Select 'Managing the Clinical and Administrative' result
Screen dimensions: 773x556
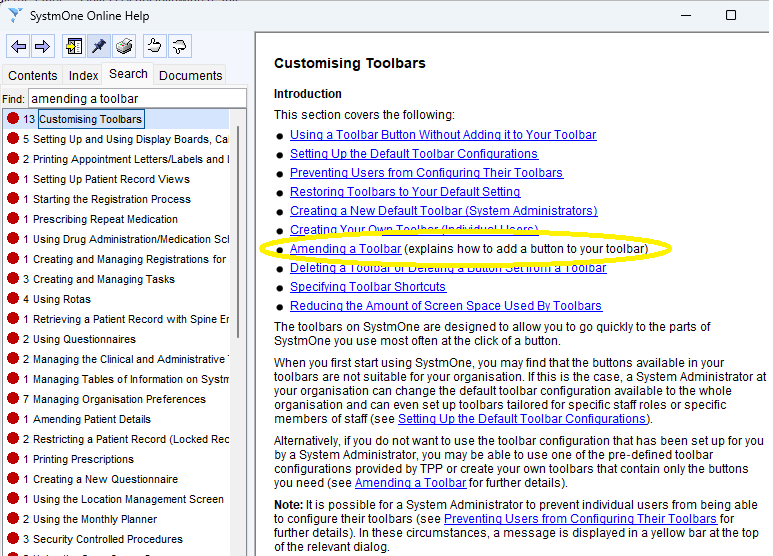click(x=131, y=359)
